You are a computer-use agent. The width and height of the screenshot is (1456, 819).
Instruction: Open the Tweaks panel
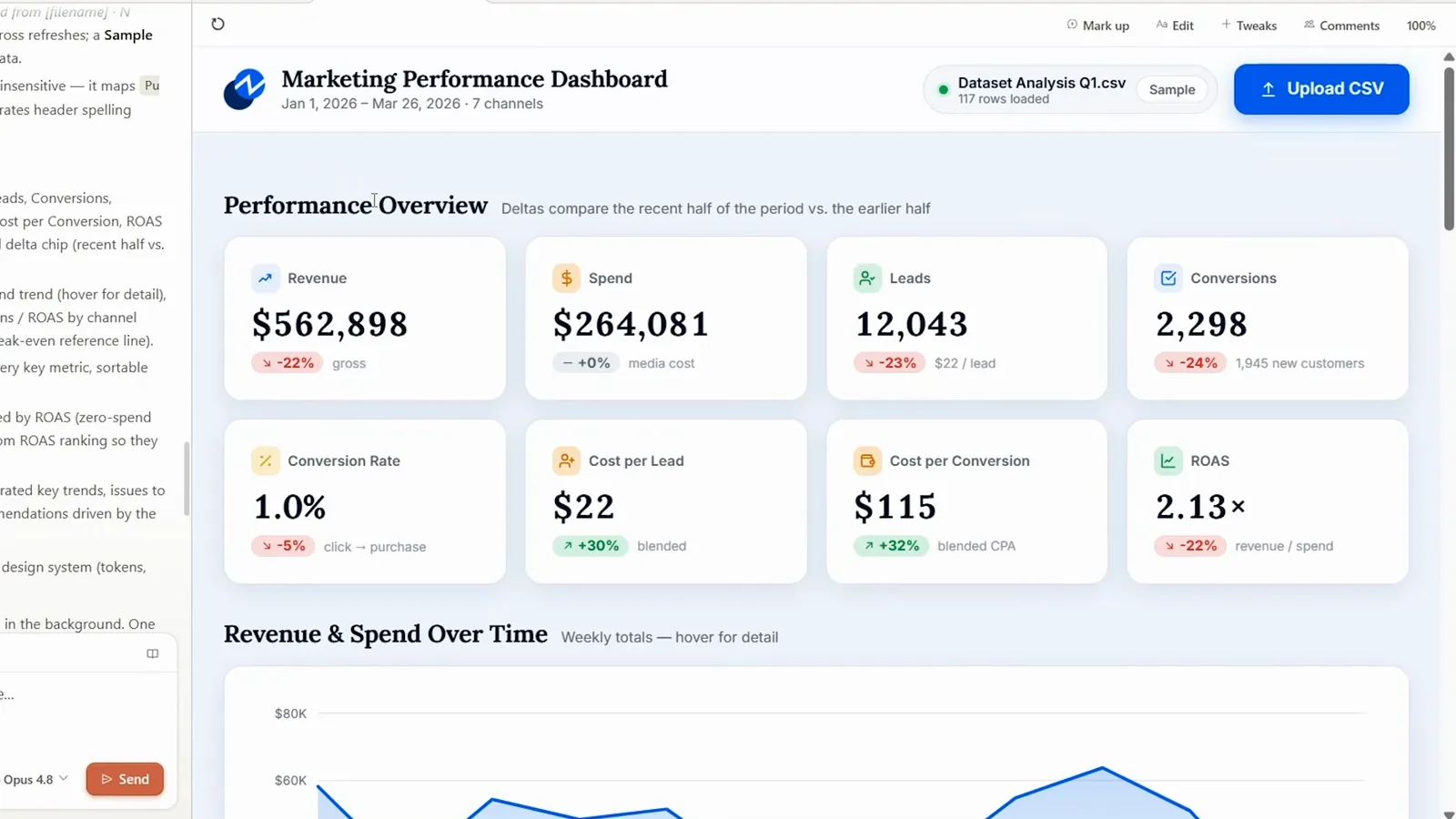pos(1249,25)
